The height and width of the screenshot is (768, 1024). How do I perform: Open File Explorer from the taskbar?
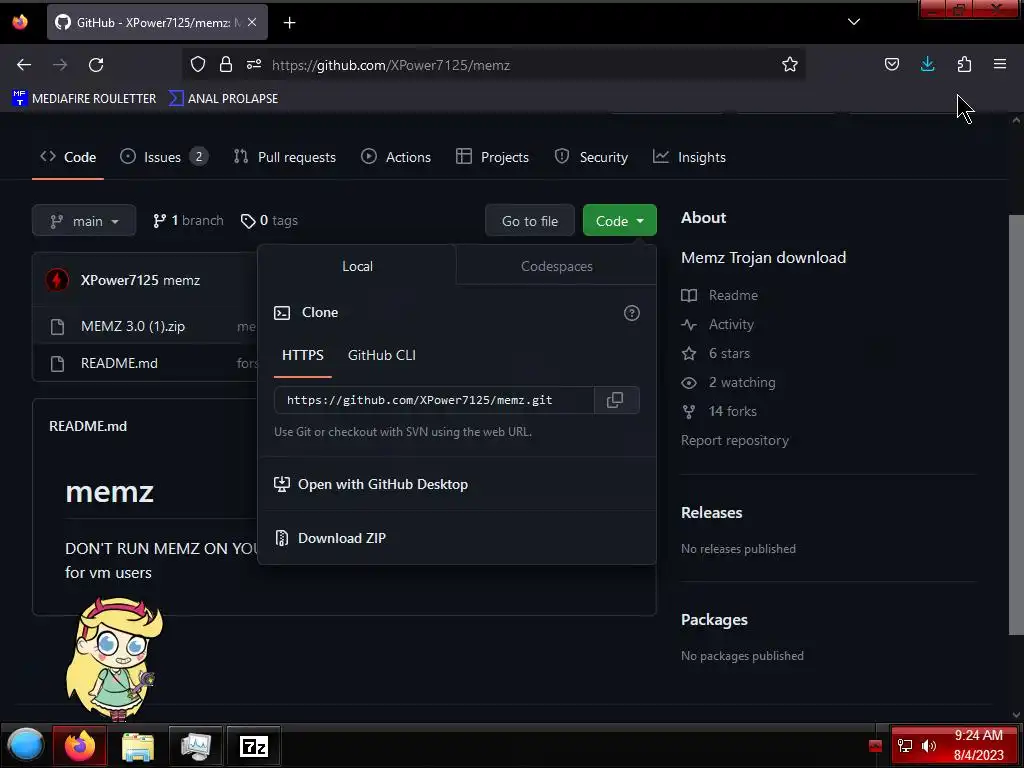pyautogui.click(x=138, y=746)
